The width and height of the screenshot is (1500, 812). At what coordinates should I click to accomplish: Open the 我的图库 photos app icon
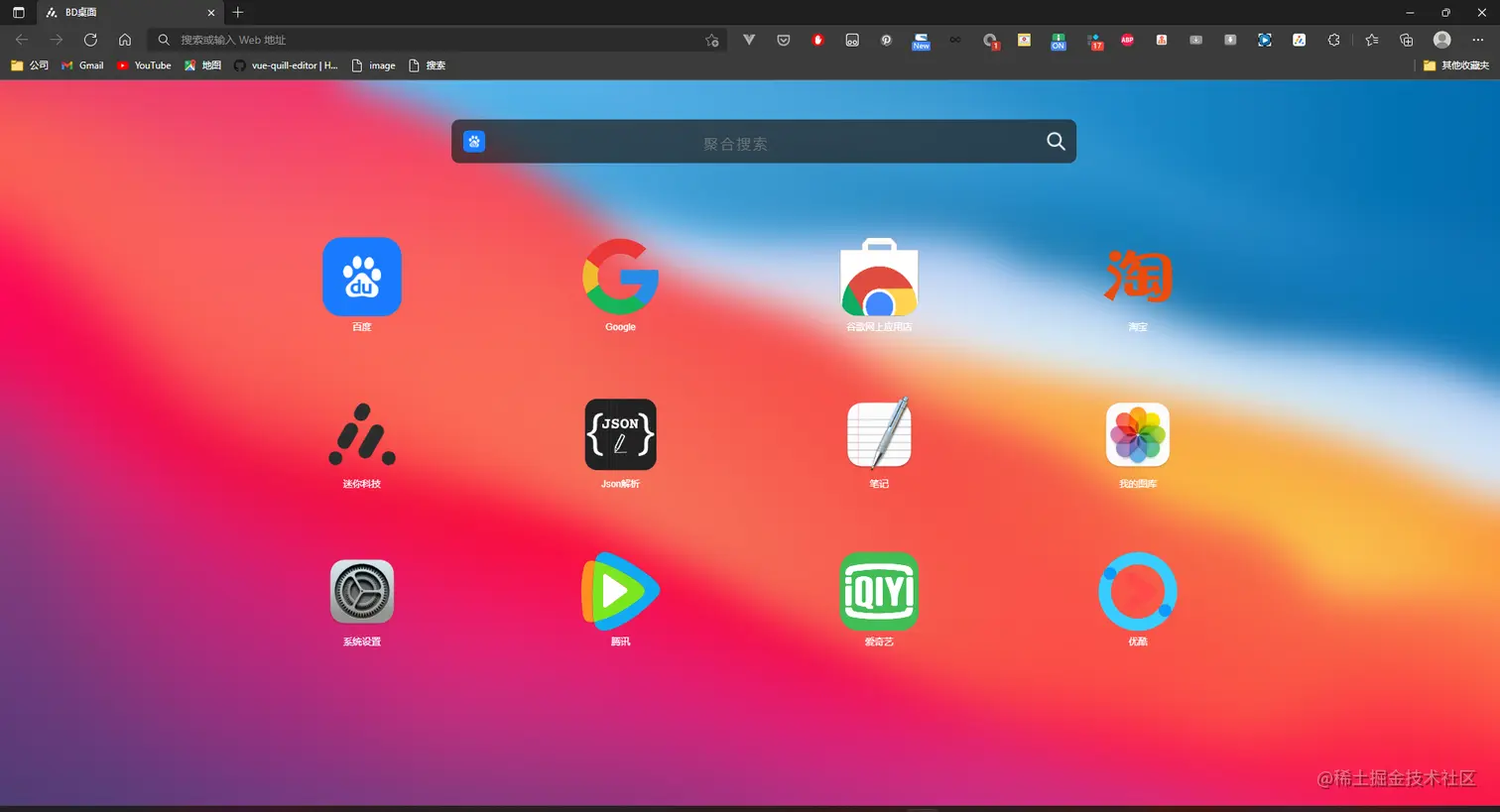[x=1138, y=434]
